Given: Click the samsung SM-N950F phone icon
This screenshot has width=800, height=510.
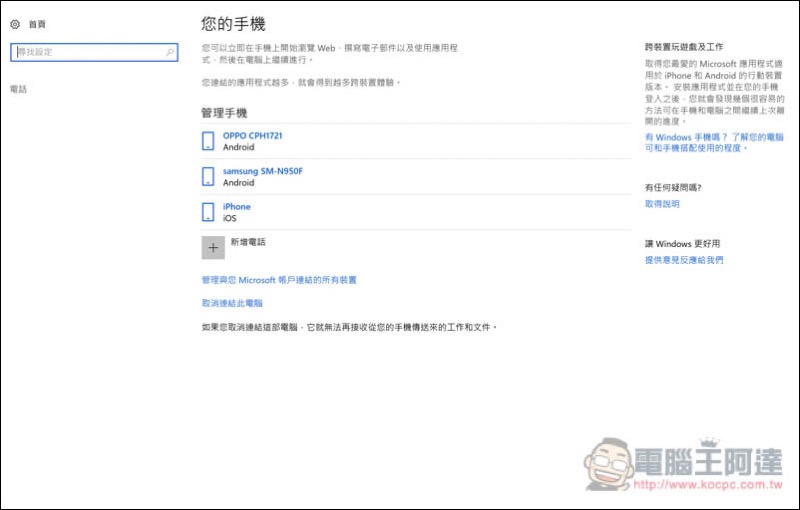Looking at the screenshot, I should (x=208, y=176).
